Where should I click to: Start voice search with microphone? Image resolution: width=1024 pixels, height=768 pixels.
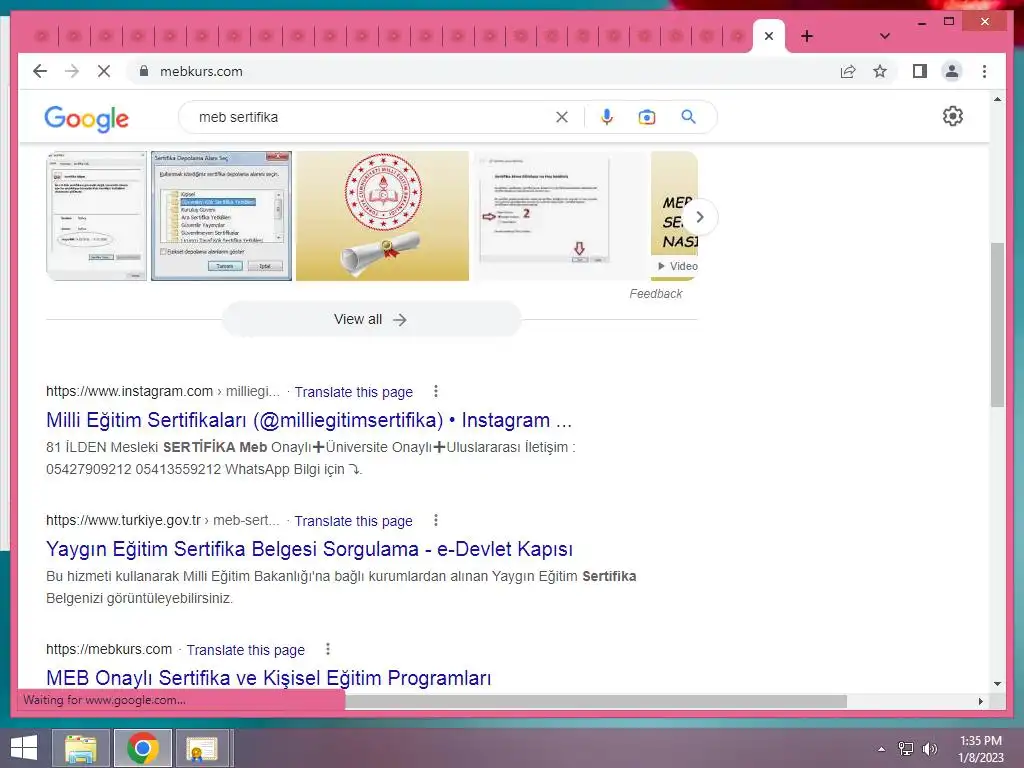(607, 117)
